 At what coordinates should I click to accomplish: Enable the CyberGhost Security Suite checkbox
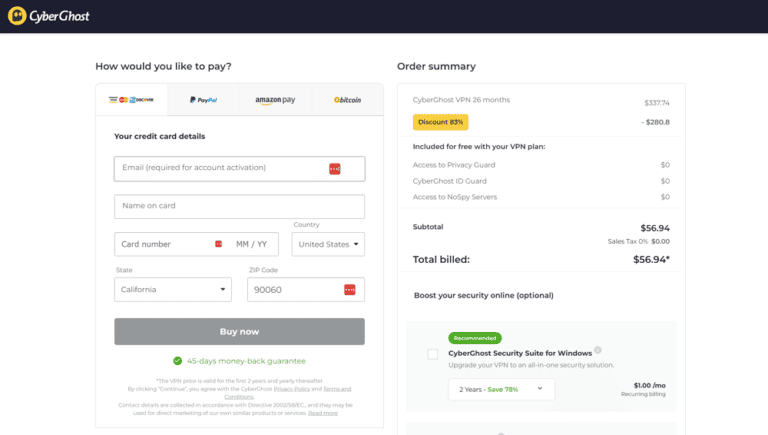[x=432, y=354]
